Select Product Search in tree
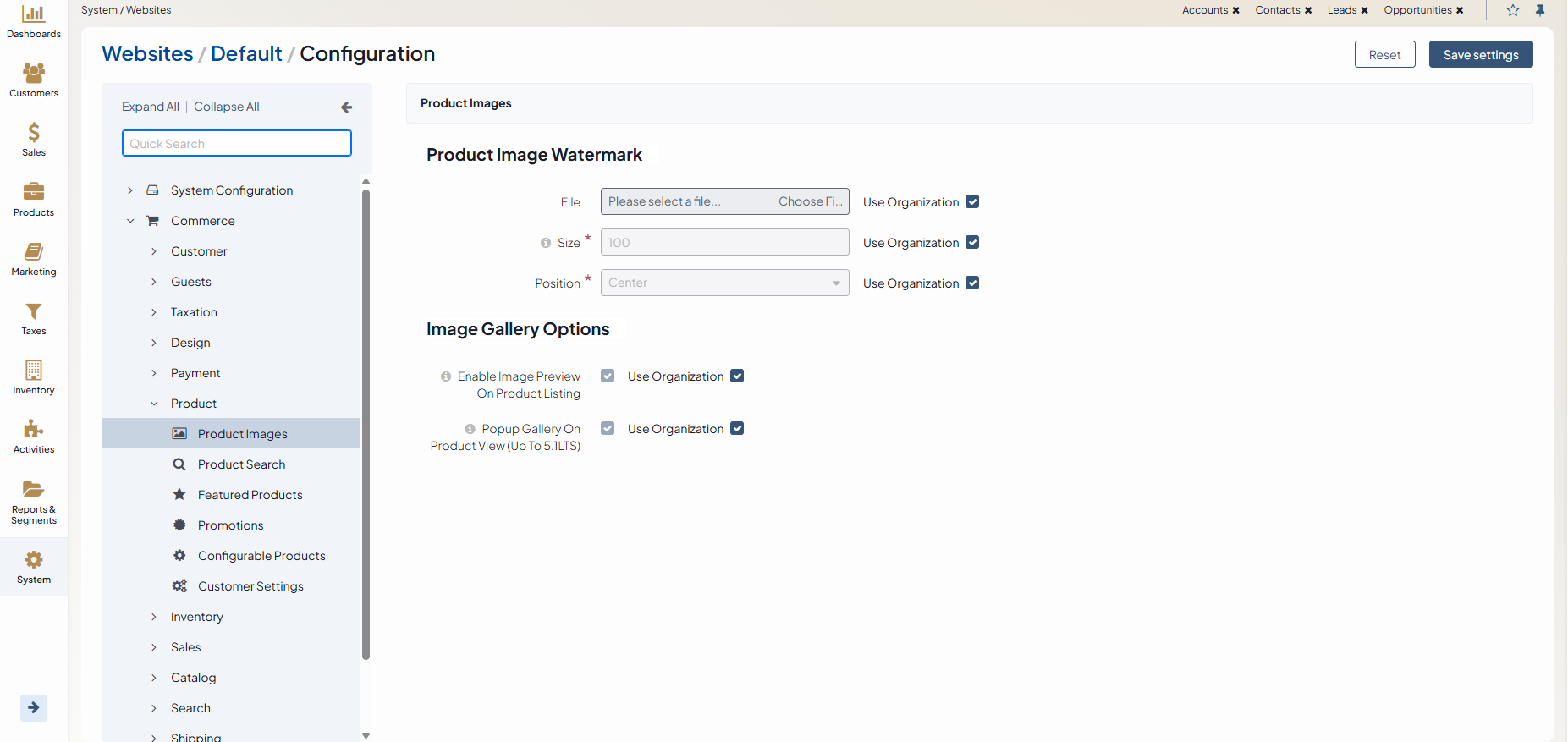Screen dimensions: 1568x742 point(241,464)
